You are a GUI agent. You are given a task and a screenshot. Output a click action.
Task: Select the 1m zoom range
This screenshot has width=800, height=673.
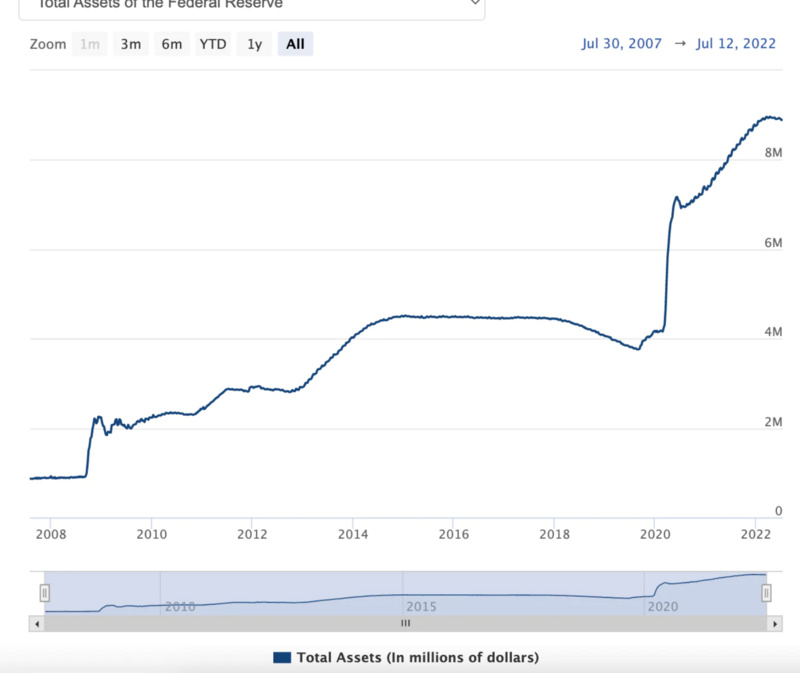coord(90,44)
